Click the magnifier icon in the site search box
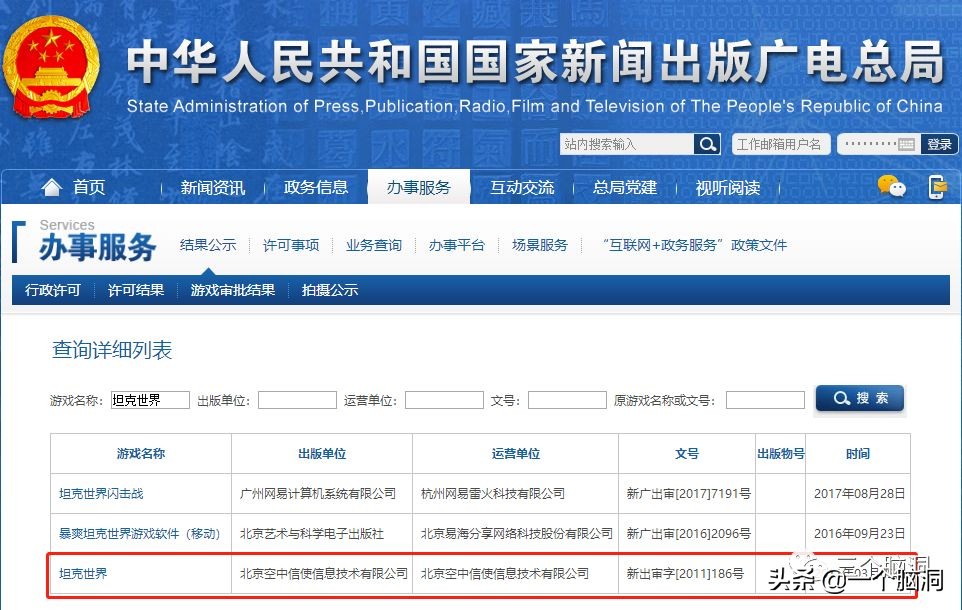Viewport: 962px width, 610px height. coord(707,144)
